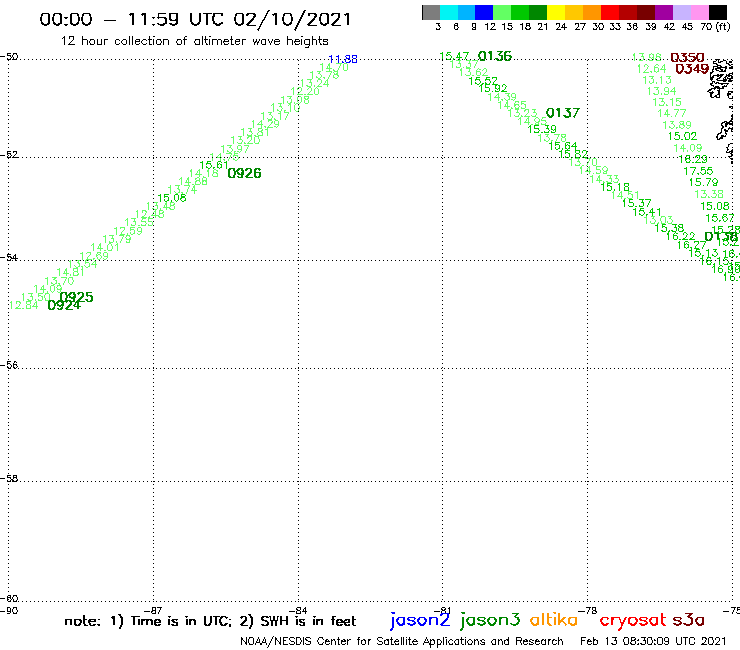
Task: Click the wave height value 15.02
Action: tap(682, 136)
